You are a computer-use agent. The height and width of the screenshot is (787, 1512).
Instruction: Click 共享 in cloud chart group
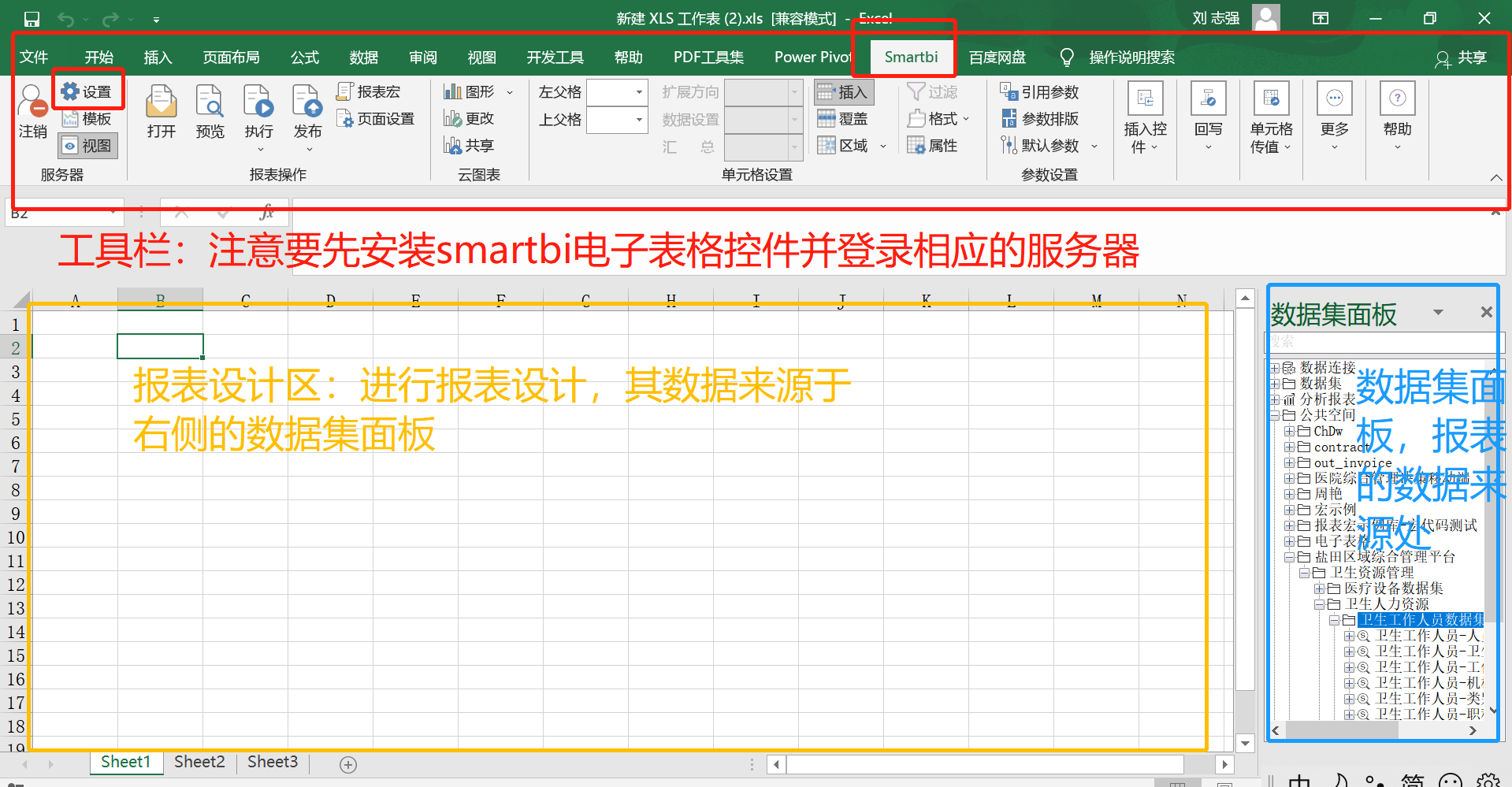(469, 146)
